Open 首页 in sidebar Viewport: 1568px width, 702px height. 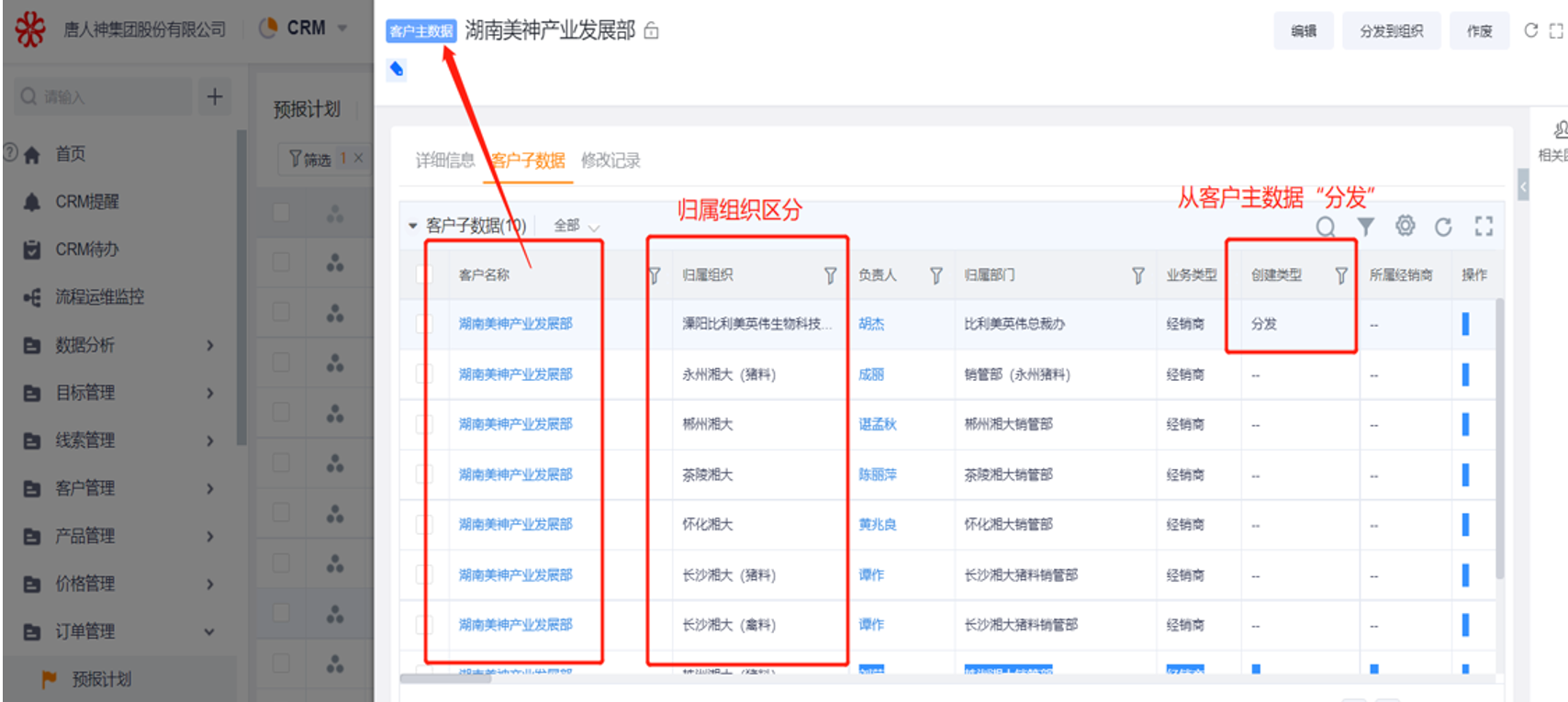coord(71,154)
